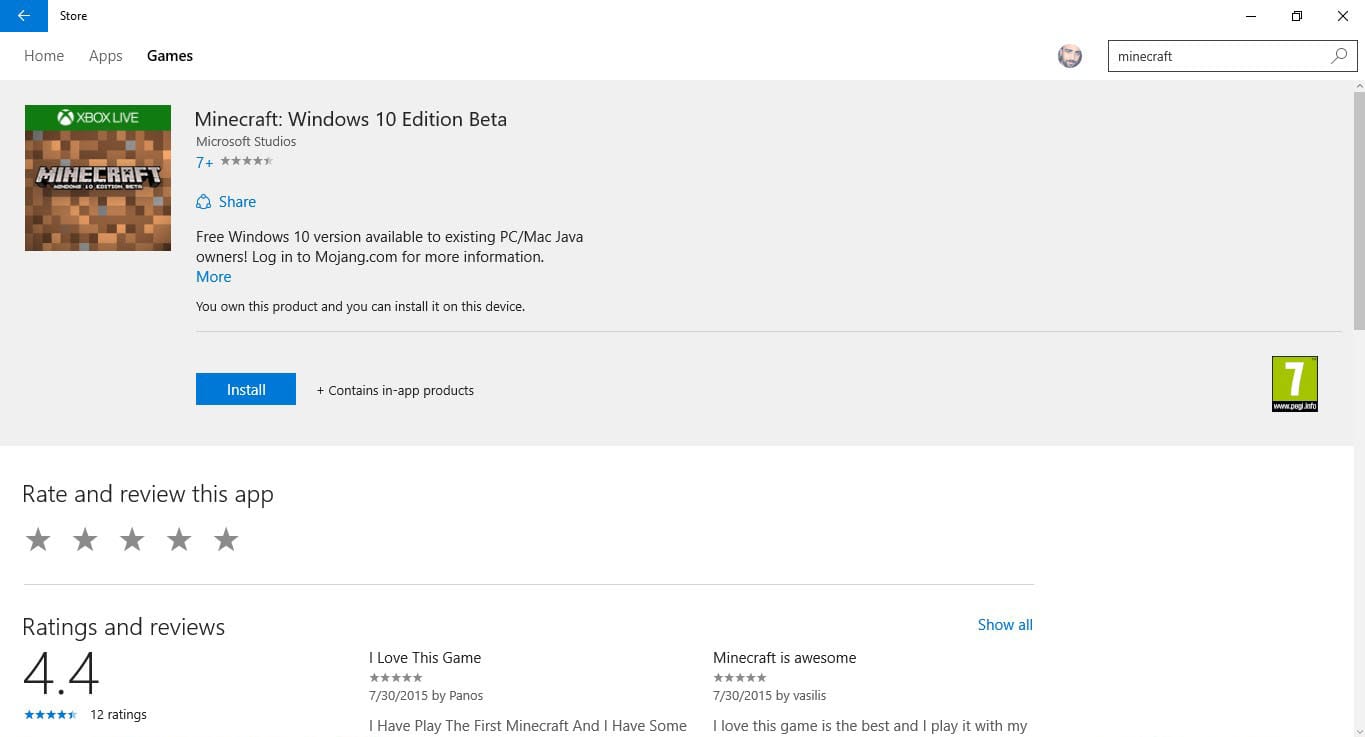Rate the app three stars
Image resolution: width=1365 pixels, height=737 pixels.
(x=132, y=540)
